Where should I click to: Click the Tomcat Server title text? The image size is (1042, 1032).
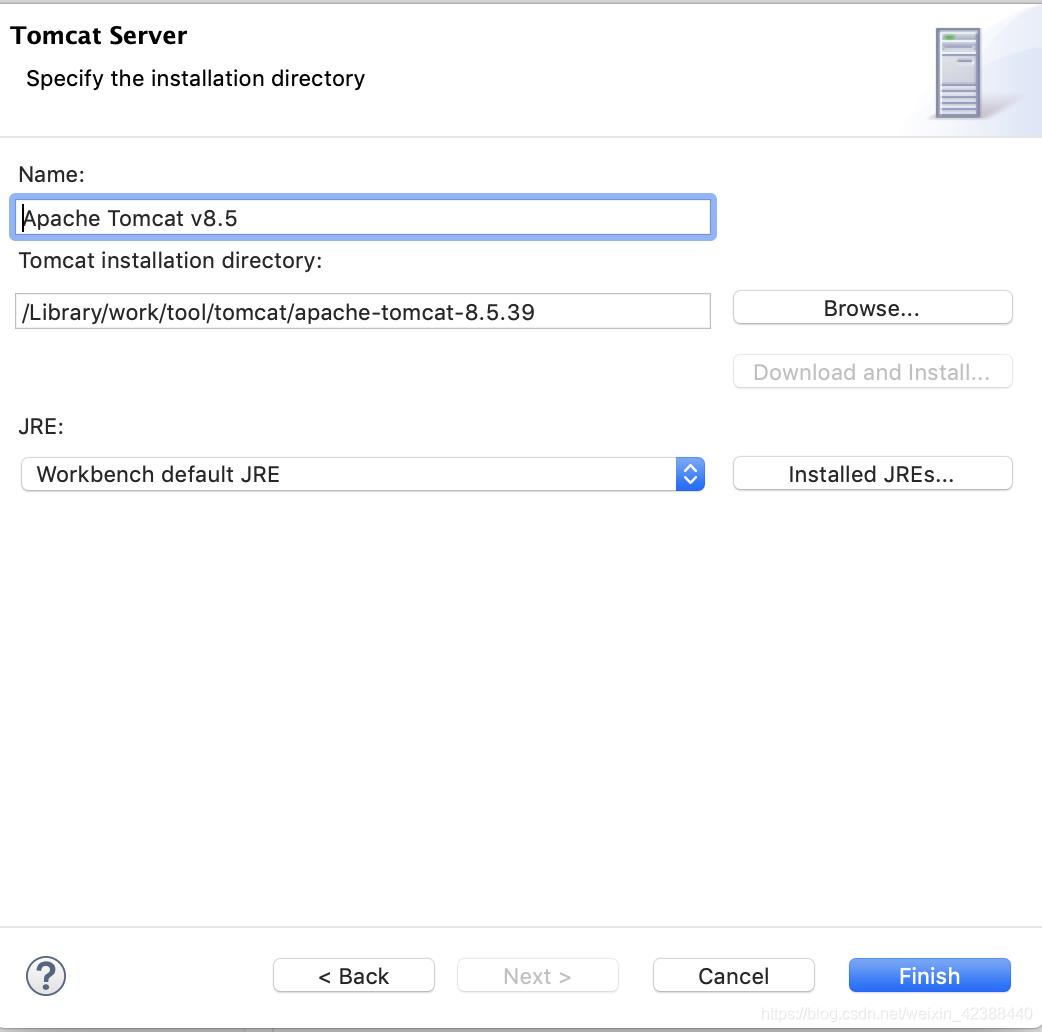[98, 35]
